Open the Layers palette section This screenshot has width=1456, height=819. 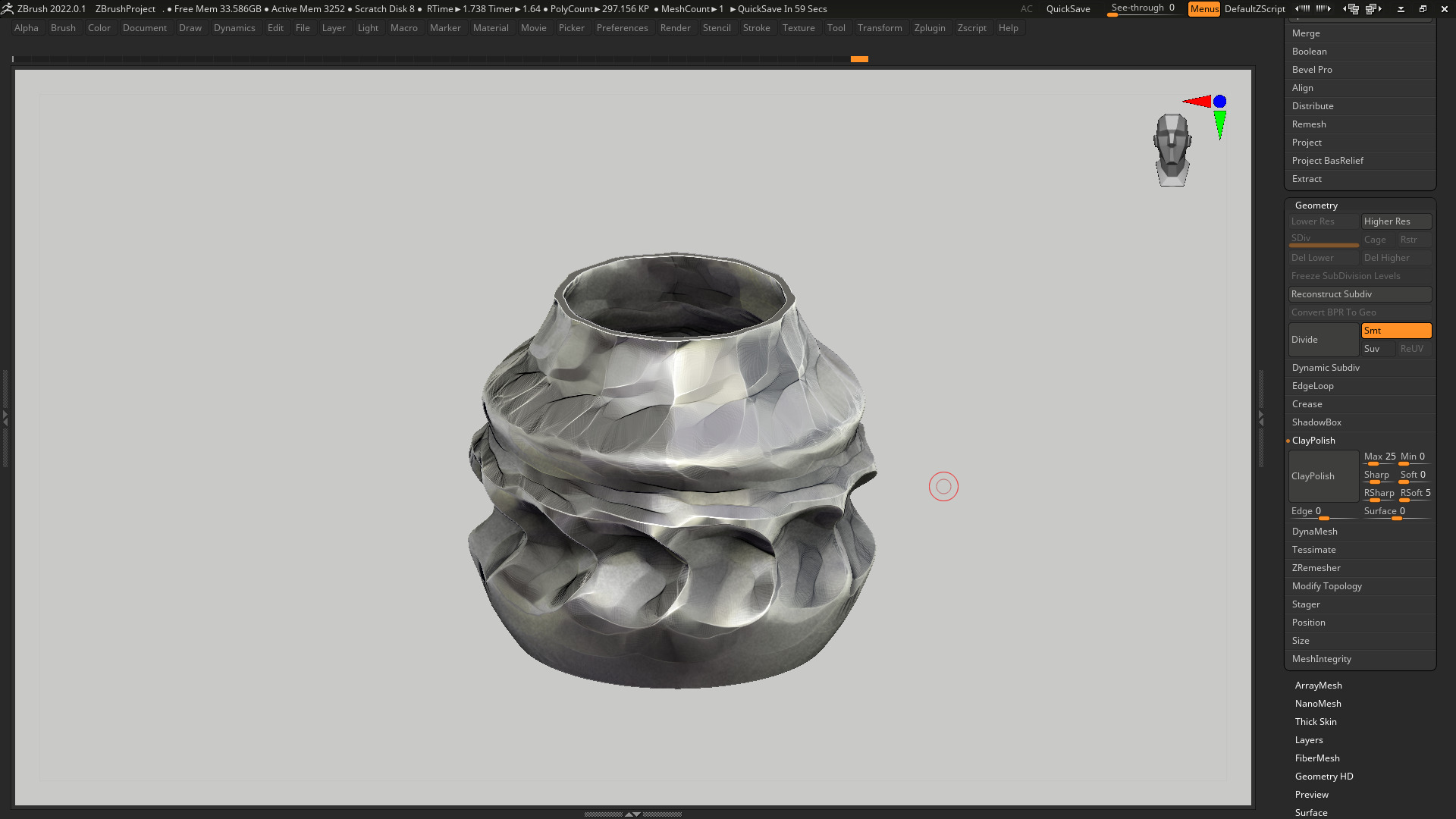point(1309,740)
